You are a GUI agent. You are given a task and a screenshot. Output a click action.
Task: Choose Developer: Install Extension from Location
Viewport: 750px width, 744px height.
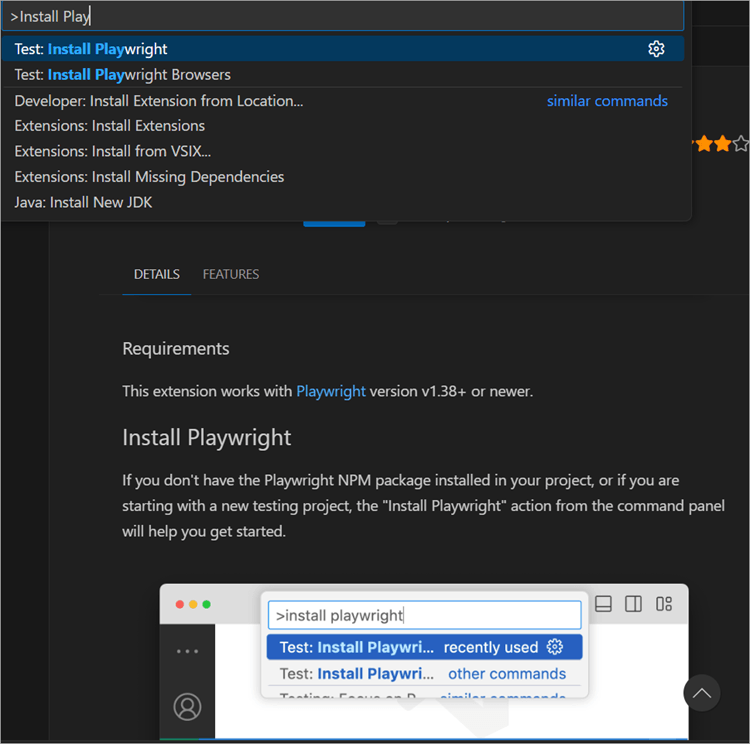tap(342, 101)
